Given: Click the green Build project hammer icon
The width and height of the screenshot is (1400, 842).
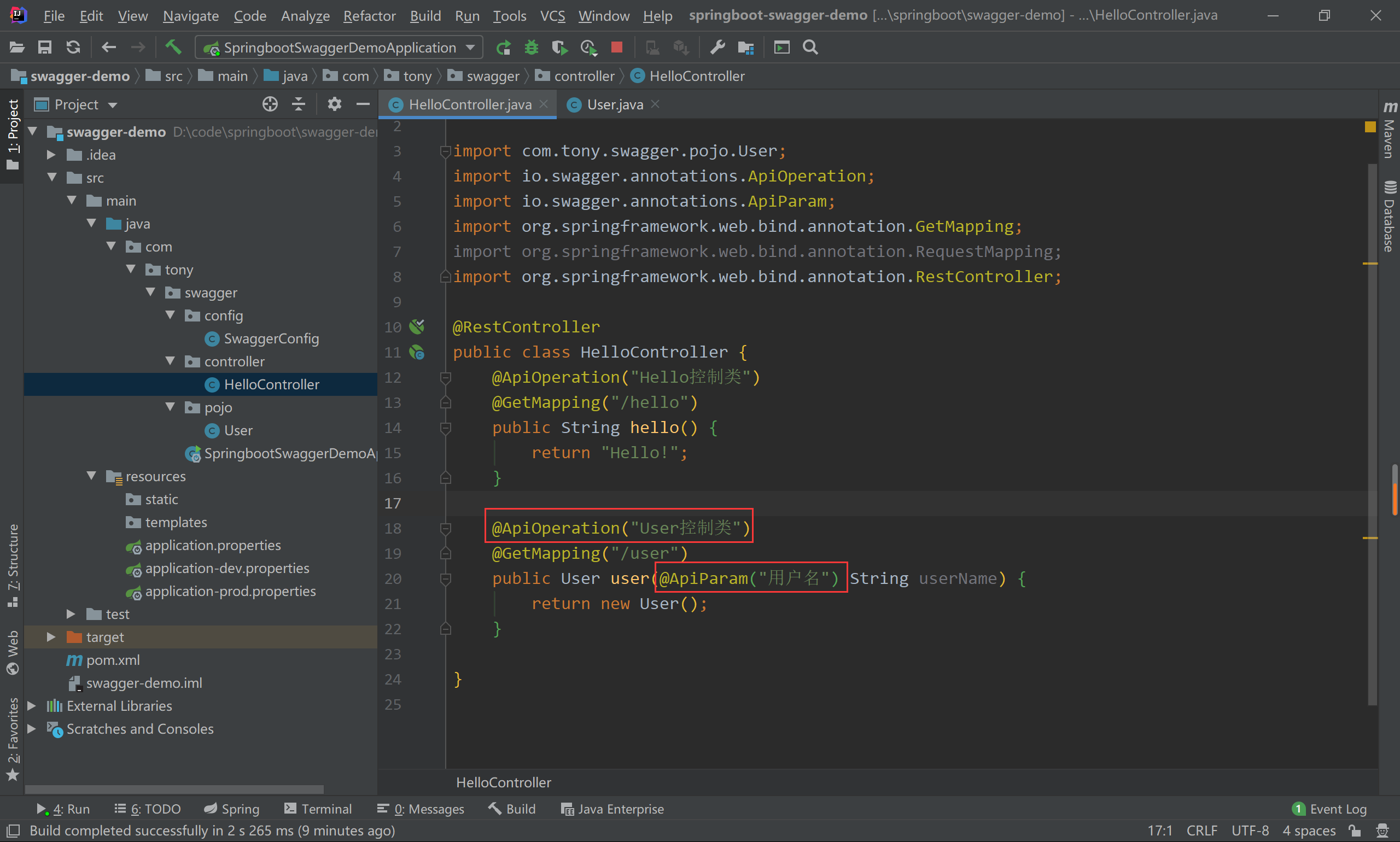Looking at the screenshot, I should click(173, 47).
